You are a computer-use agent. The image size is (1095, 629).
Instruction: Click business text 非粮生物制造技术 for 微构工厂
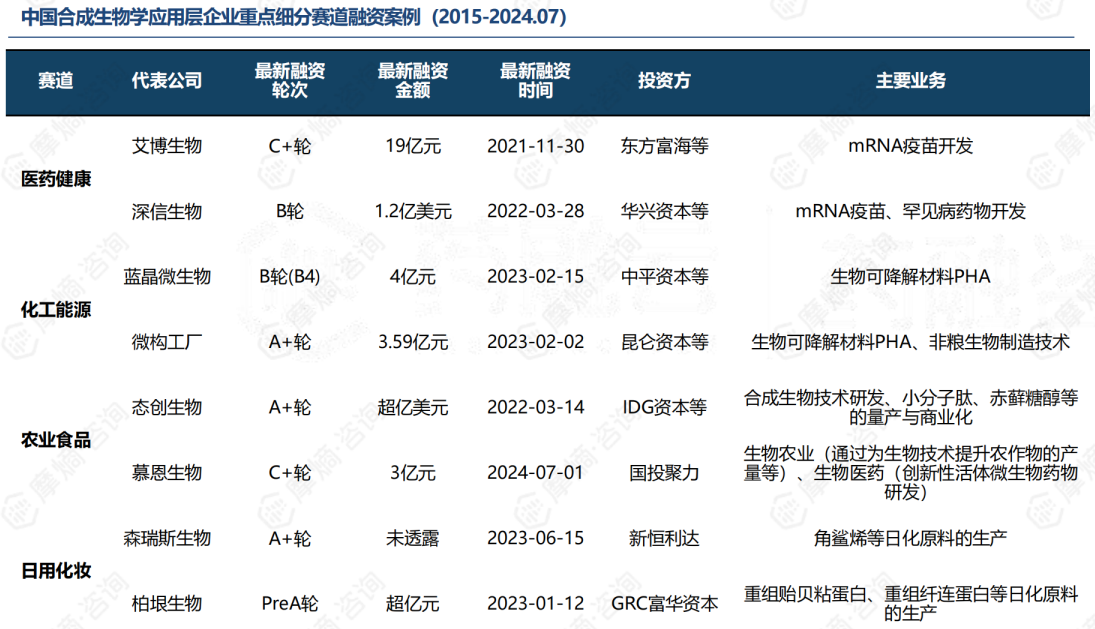point(1000,342)
